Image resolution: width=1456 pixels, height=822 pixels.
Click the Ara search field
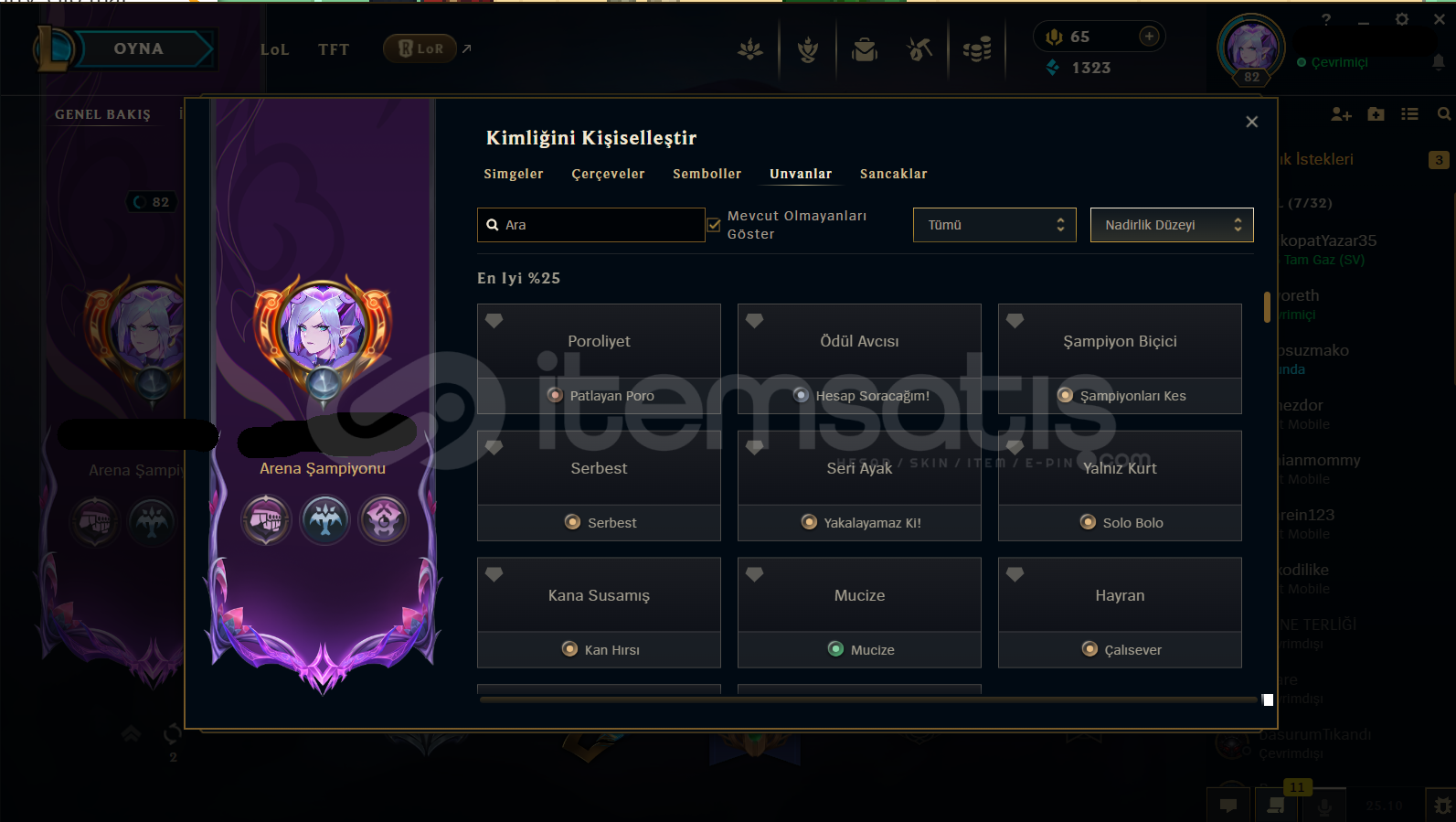[591, 225]
